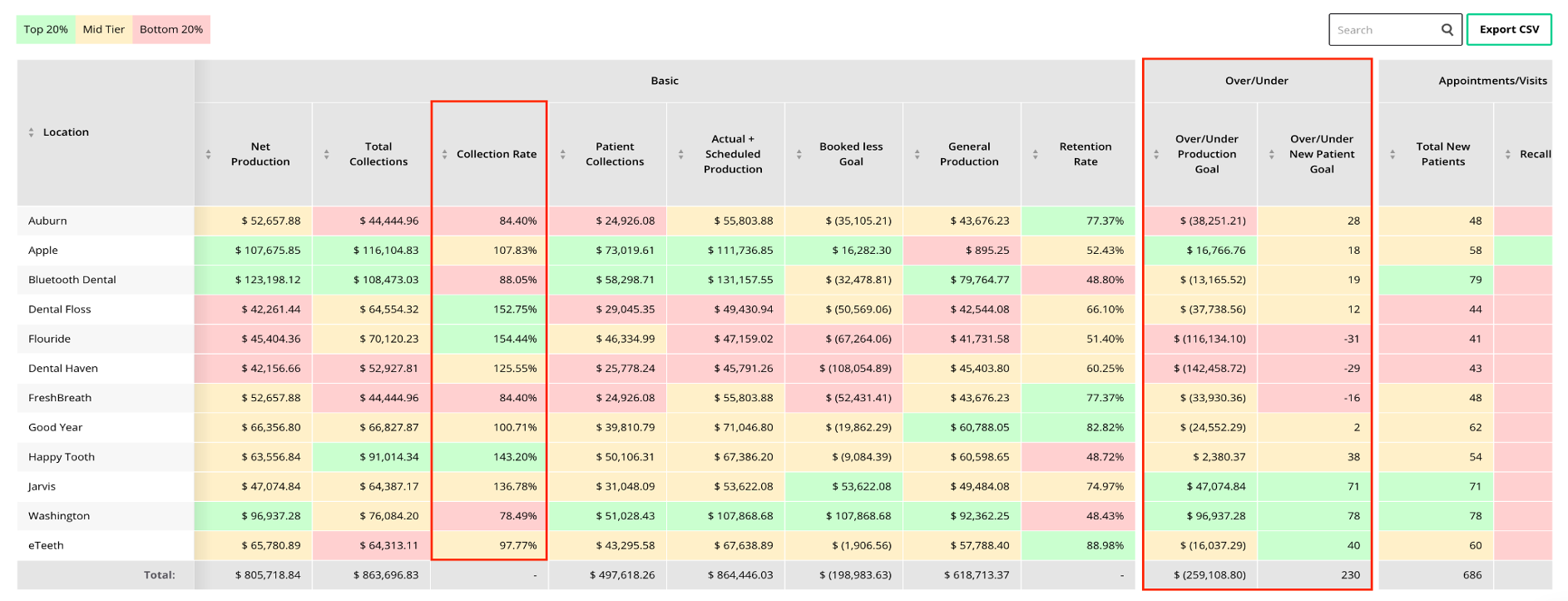Select the Auburn location row
1568x601 pixels.
105,221
